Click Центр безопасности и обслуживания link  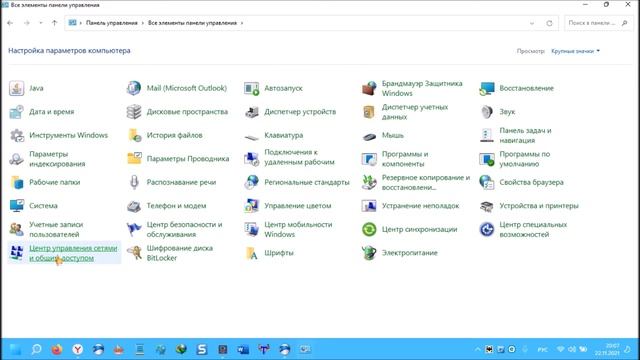pos(184,229)
